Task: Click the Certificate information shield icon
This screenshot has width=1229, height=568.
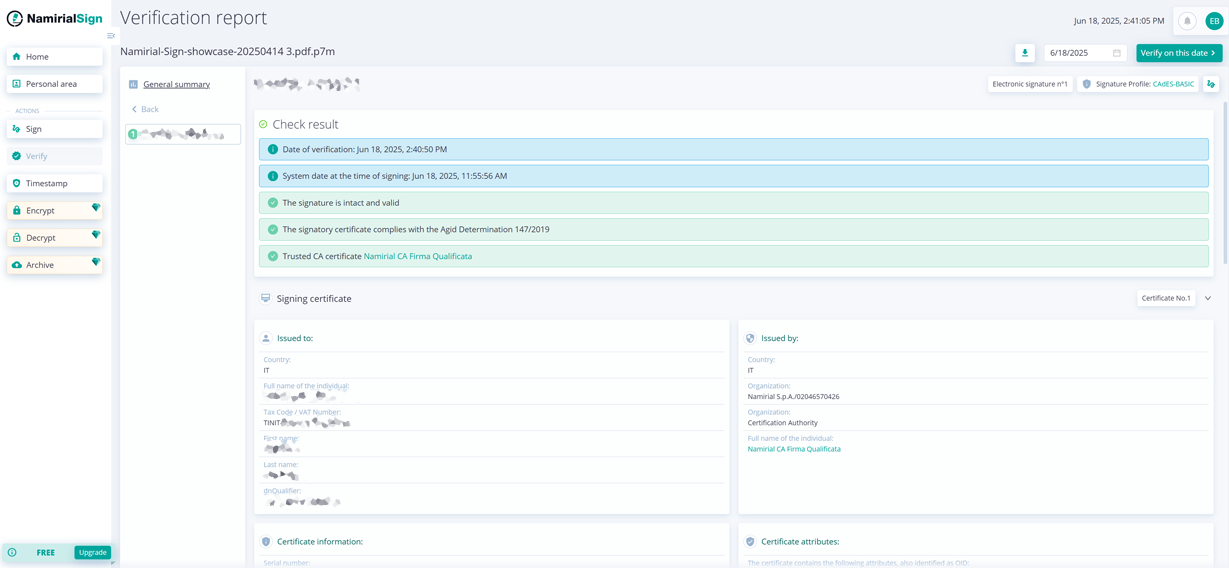Action: click(x=266, y=541)
